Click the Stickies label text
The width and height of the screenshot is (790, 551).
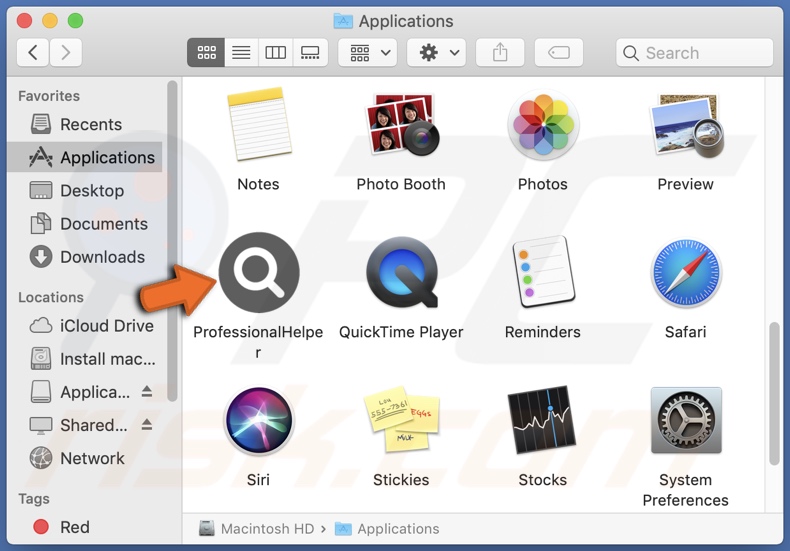pos(401,480)
